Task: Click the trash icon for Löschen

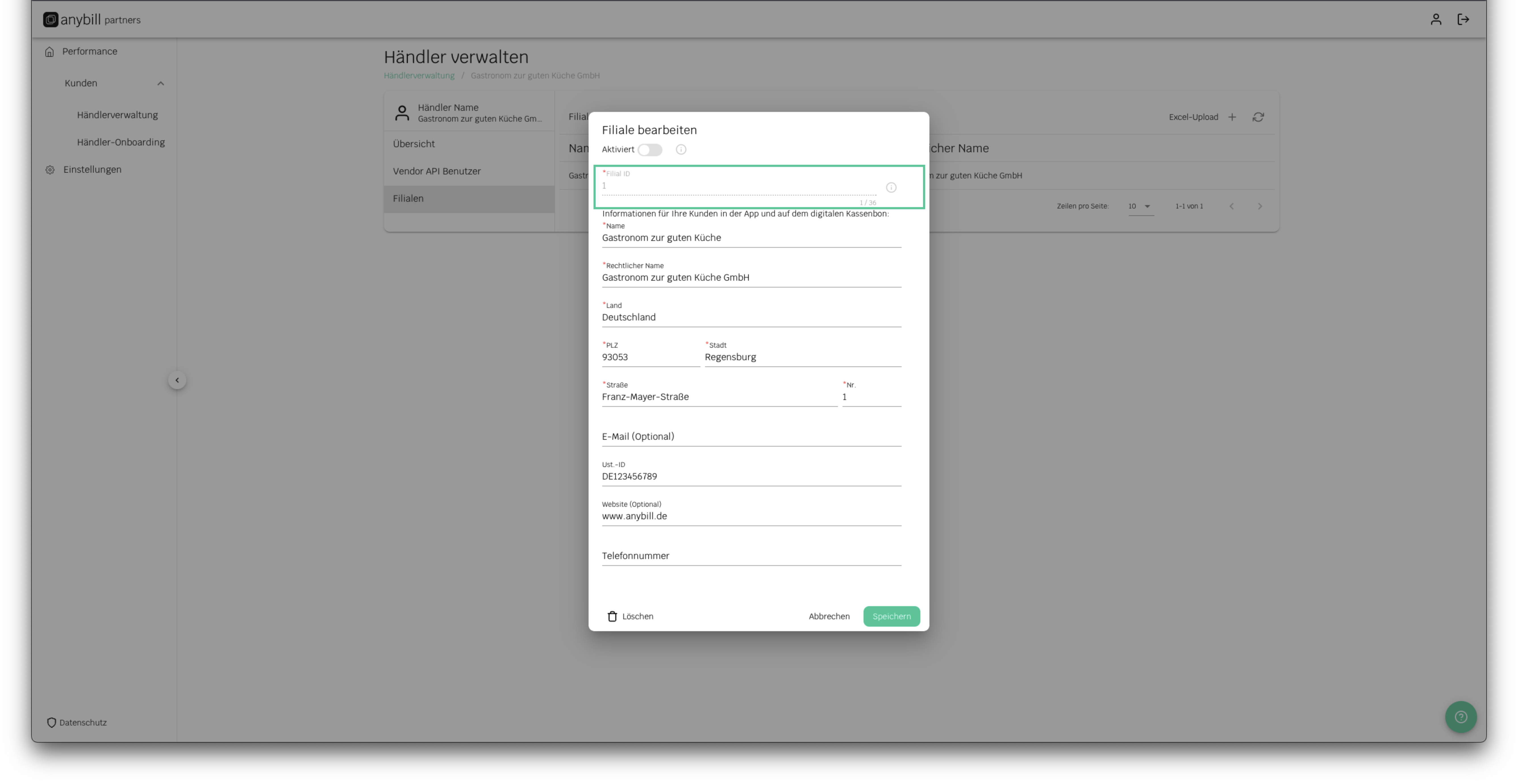Action: tap(612, 617)
